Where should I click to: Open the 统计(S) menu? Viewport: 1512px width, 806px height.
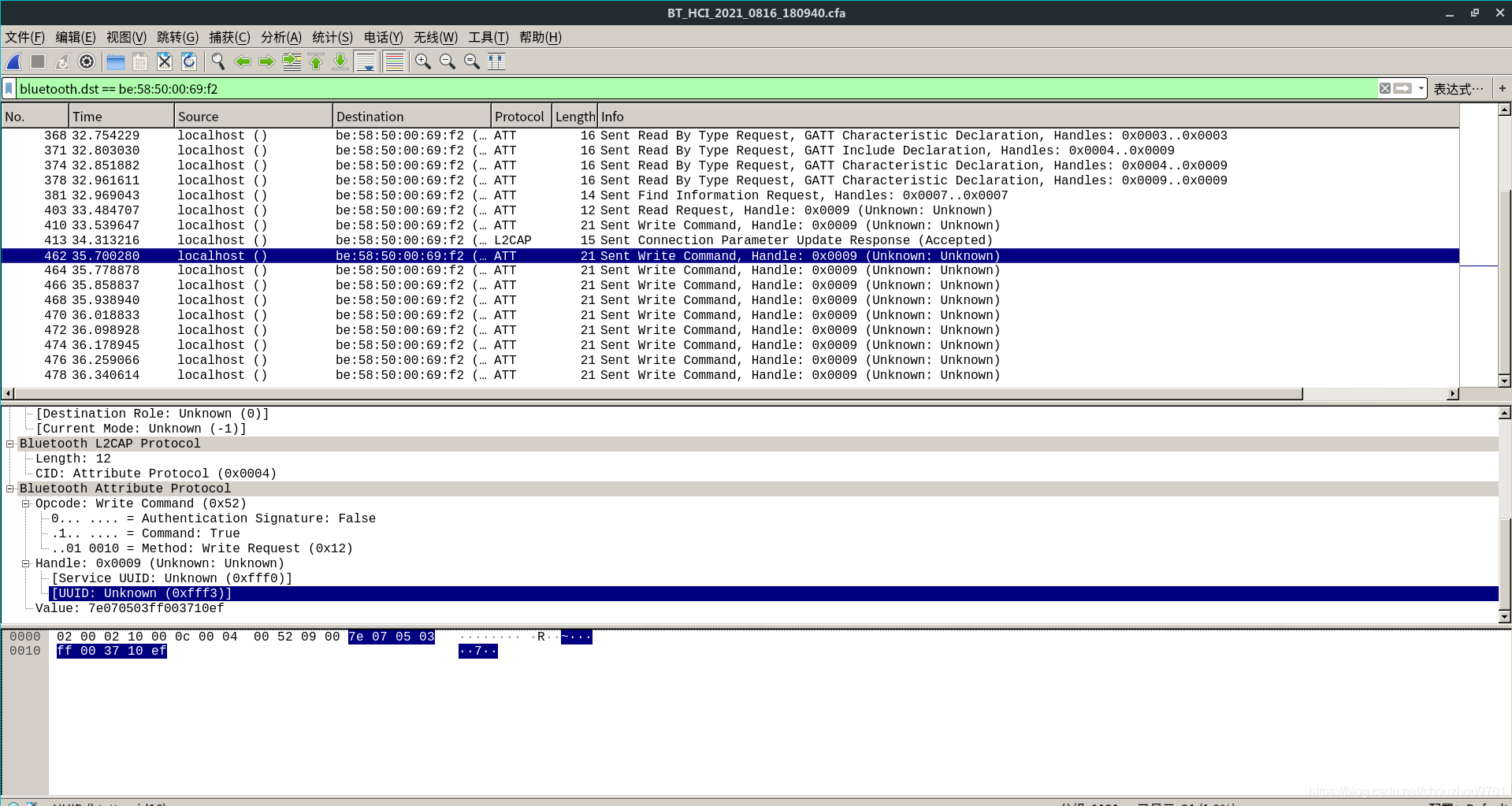(332, 37)
